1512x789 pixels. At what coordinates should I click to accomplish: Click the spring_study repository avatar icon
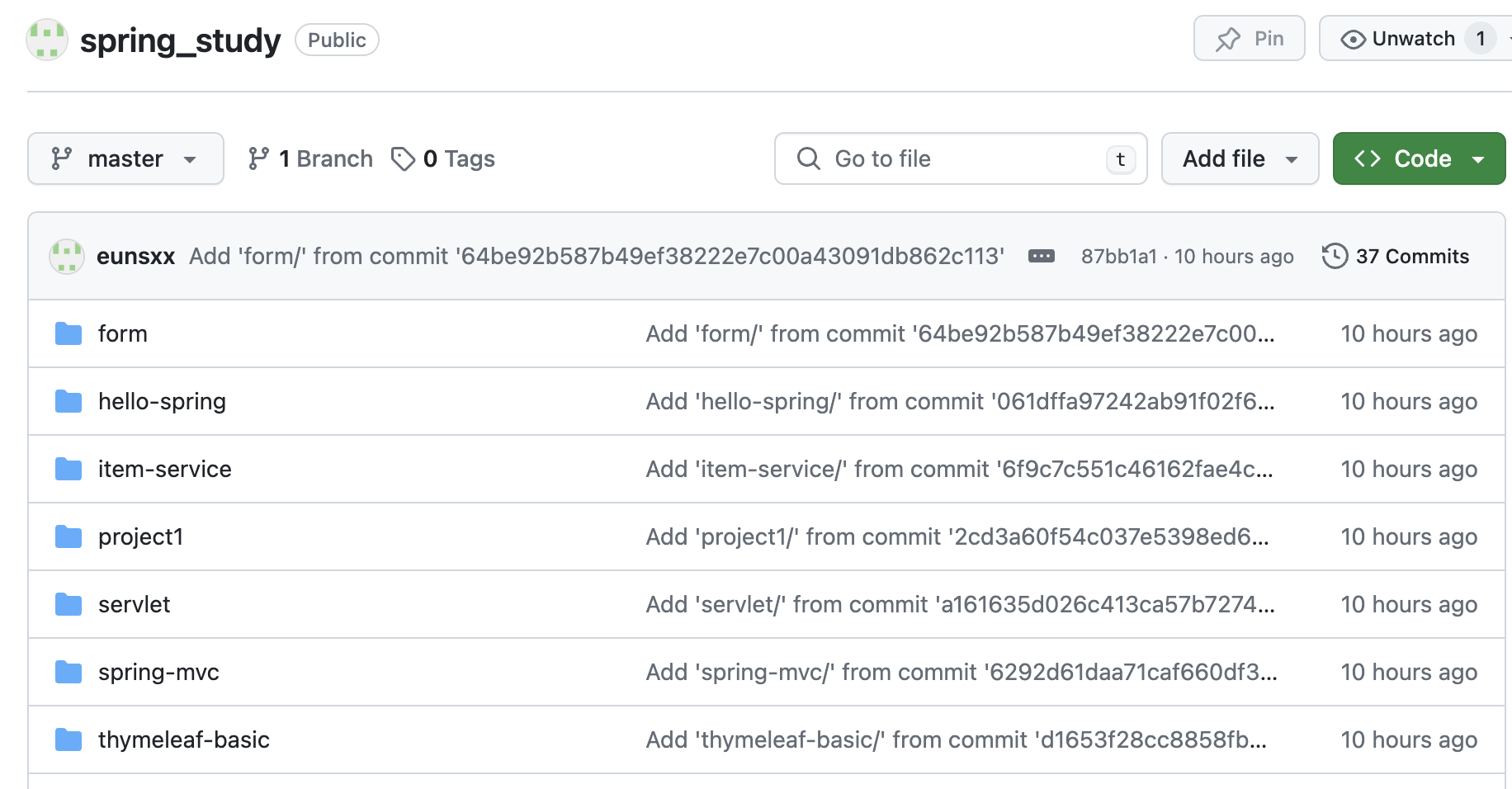tap(47, 40)
